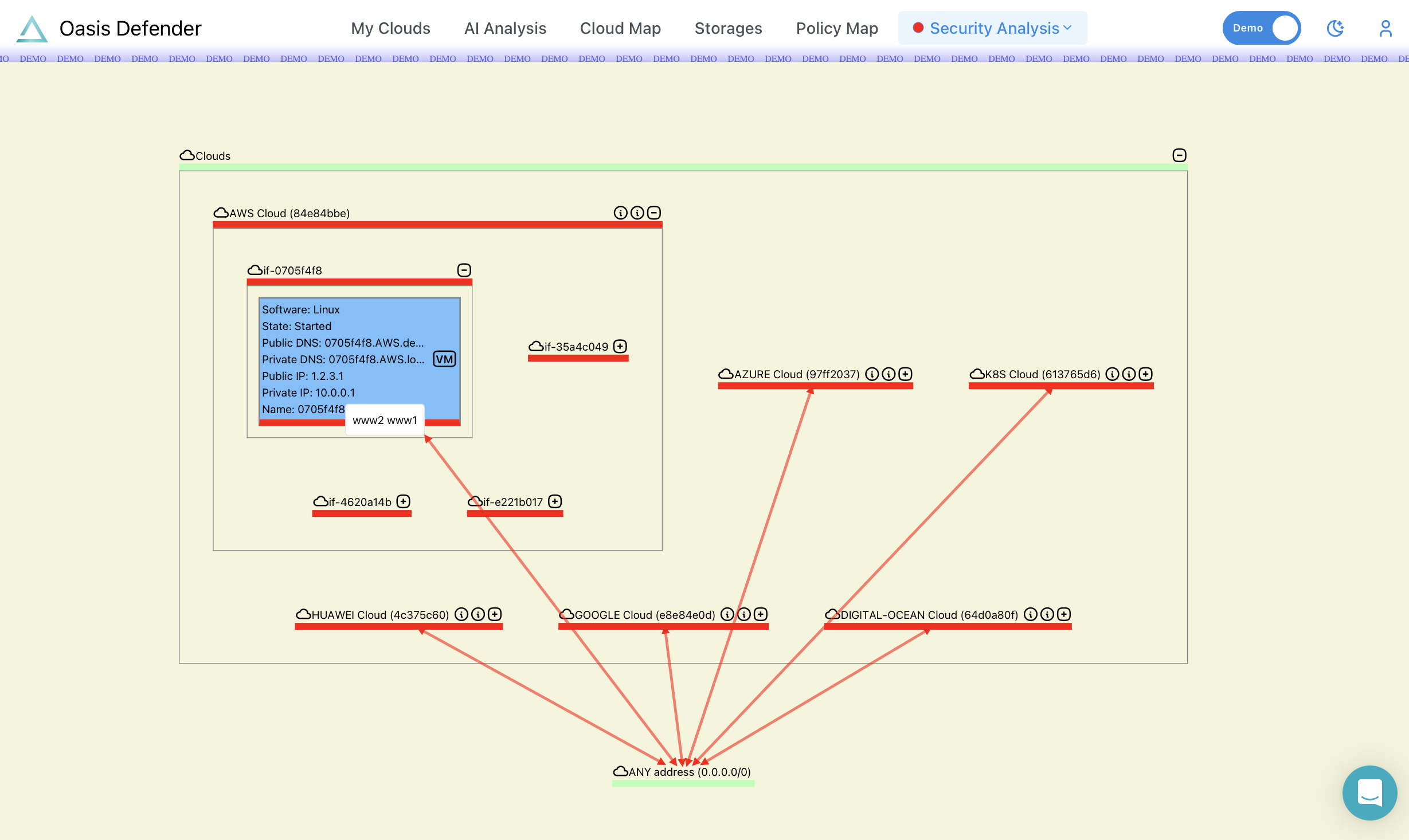
Task: Click the VM badge on instance
Action: [x=444, y=359]
